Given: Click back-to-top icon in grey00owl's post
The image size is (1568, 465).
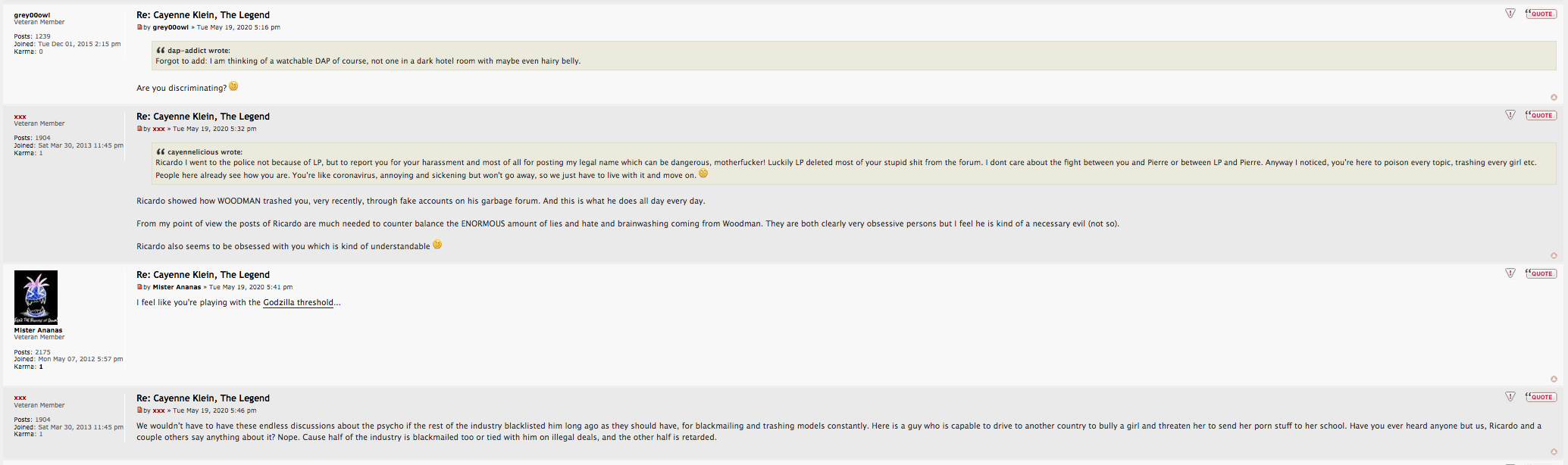Looking at the screenshot, I should point(1554,97).
